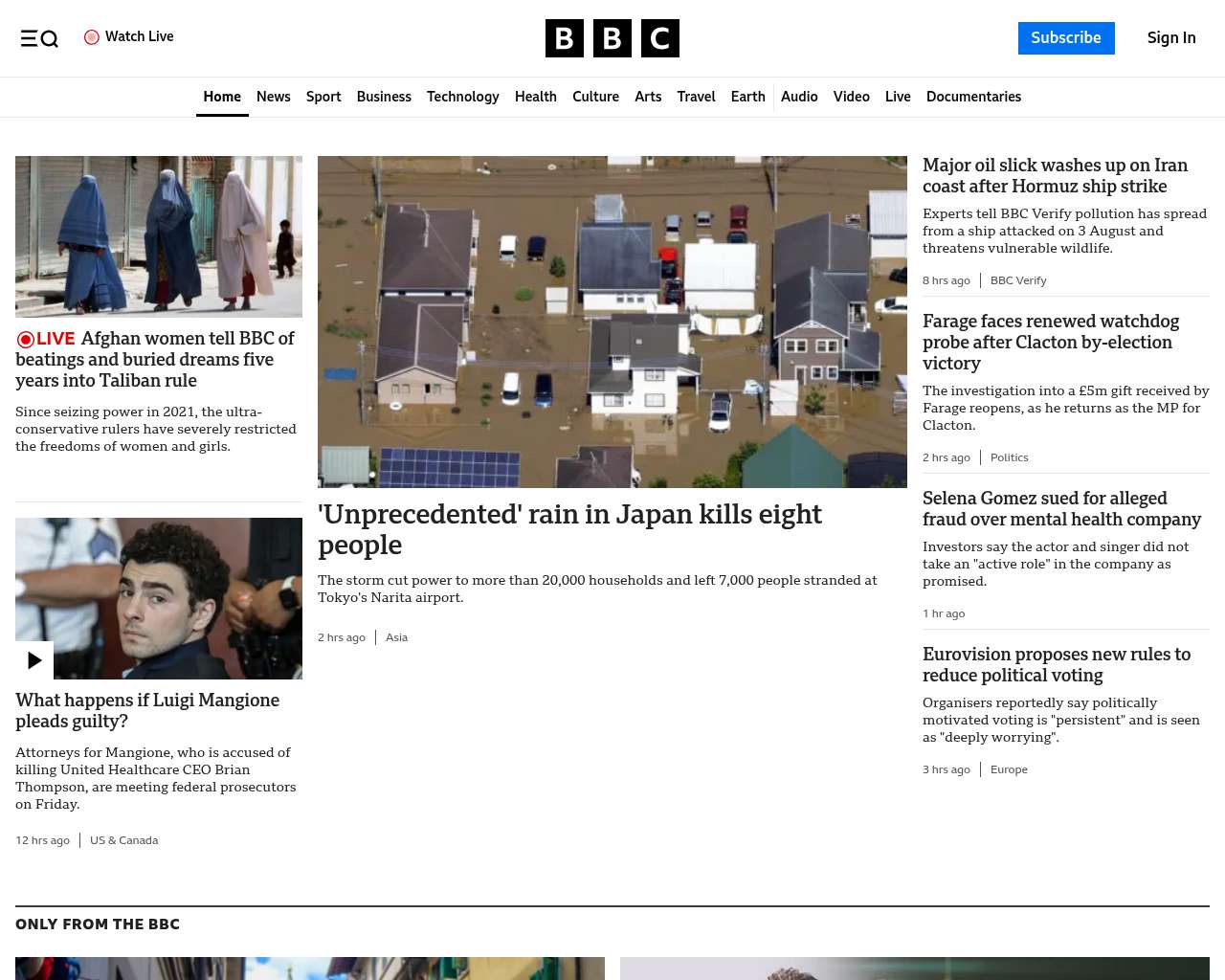Click the '1 hr ago' timestamp
Screen dimensions: 1225x980
944,613
